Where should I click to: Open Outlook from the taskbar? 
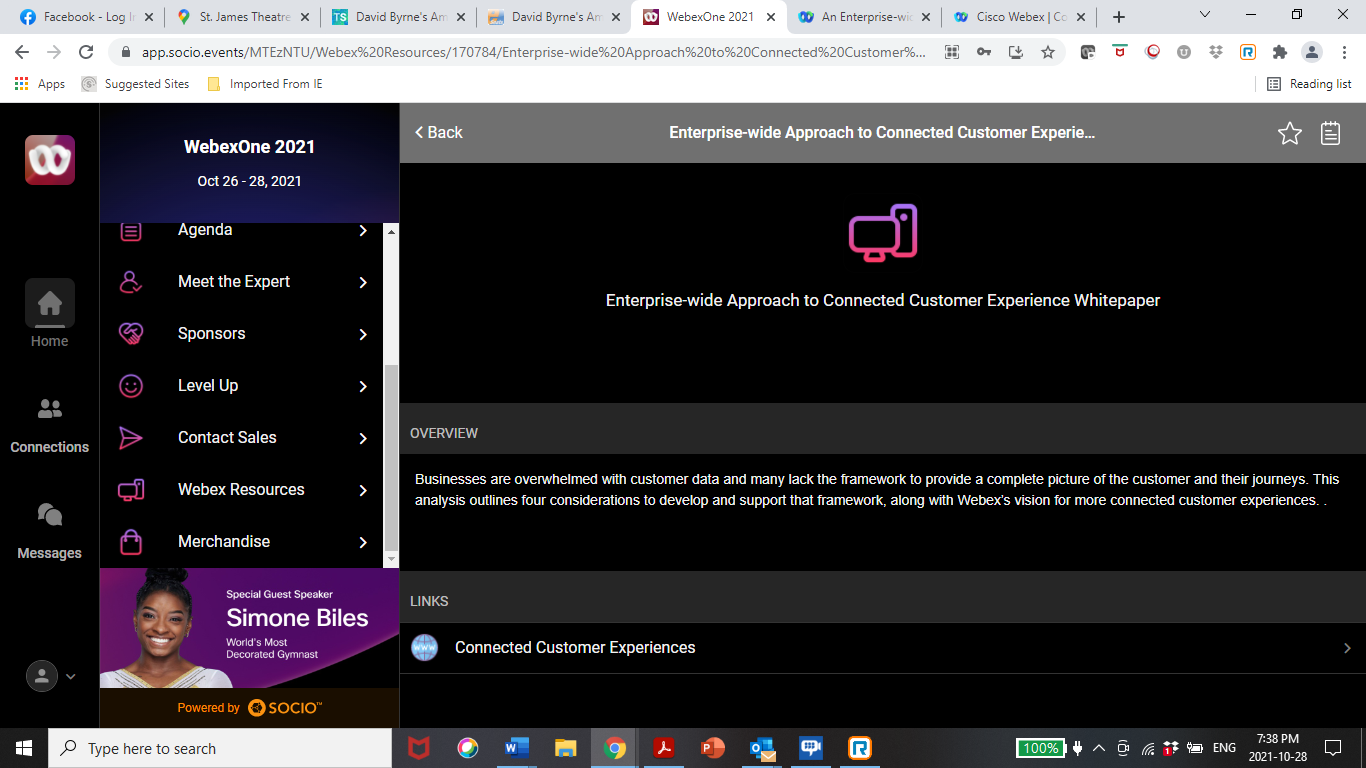pos(762,748)
